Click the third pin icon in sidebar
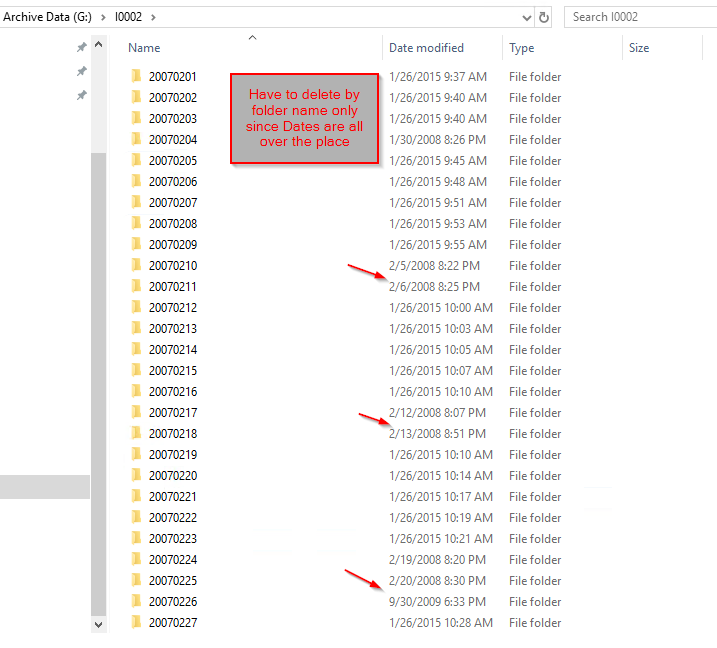 pos(81,96)
